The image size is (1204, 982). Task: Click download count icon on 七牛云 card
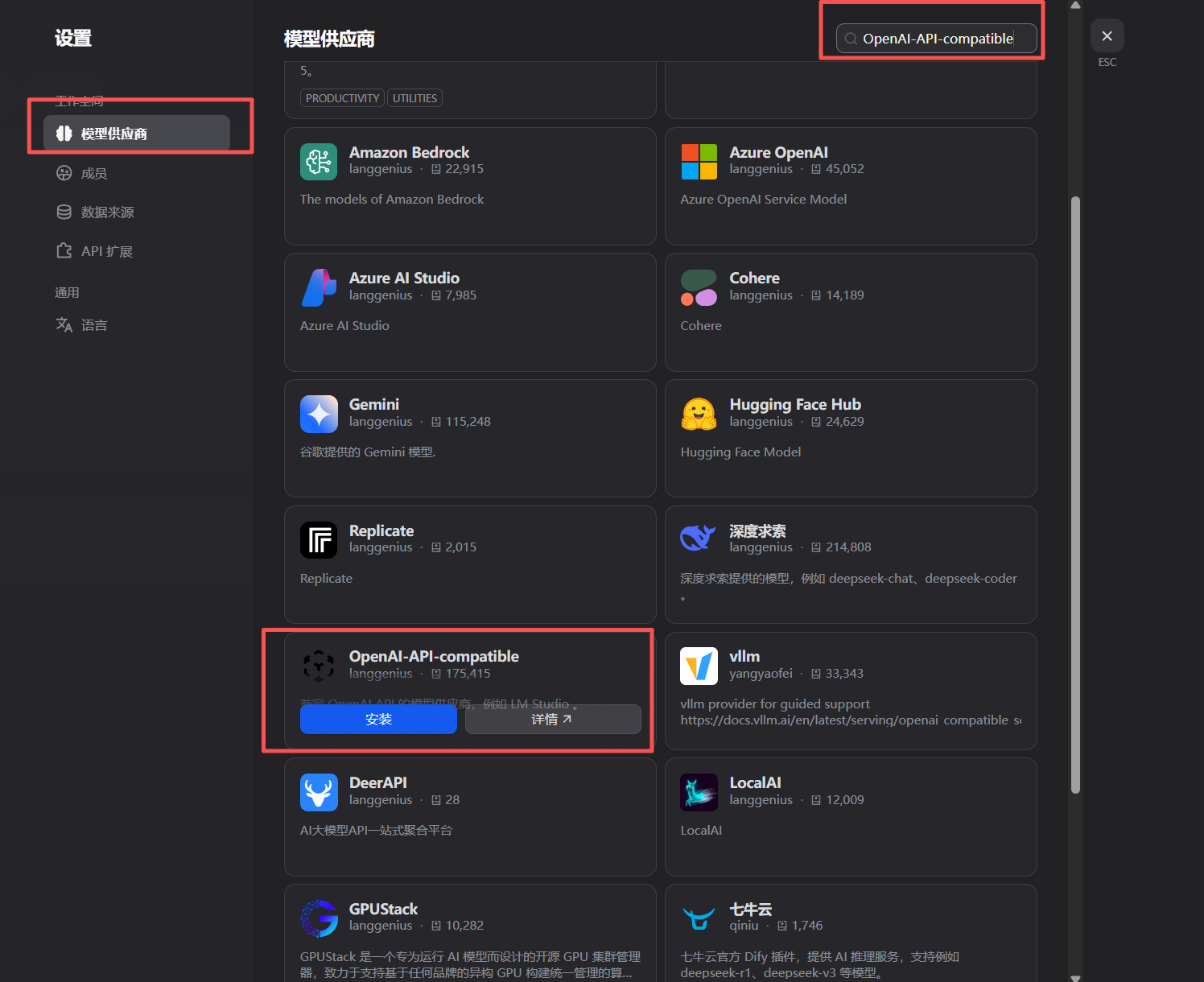click(x=782, y=926)
